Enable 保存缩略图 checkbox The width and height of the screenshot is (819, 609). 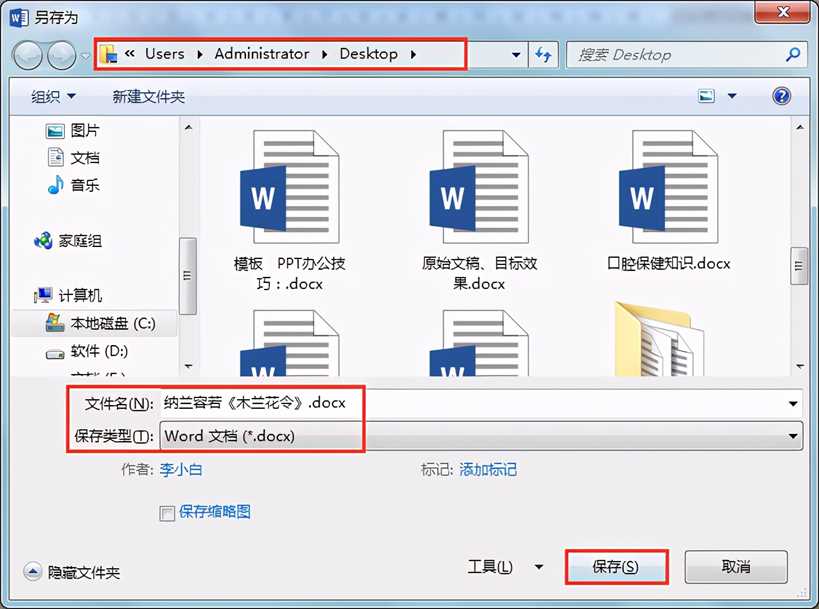click(168, 512)
